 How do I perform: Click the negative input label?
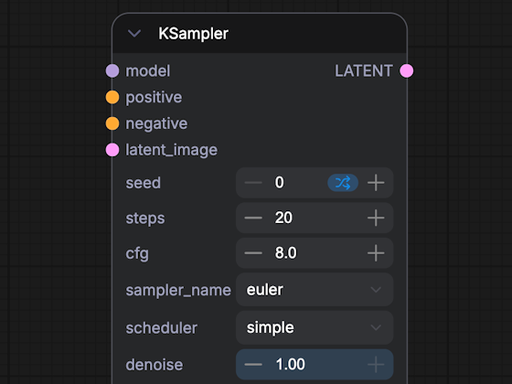point(156,124)
